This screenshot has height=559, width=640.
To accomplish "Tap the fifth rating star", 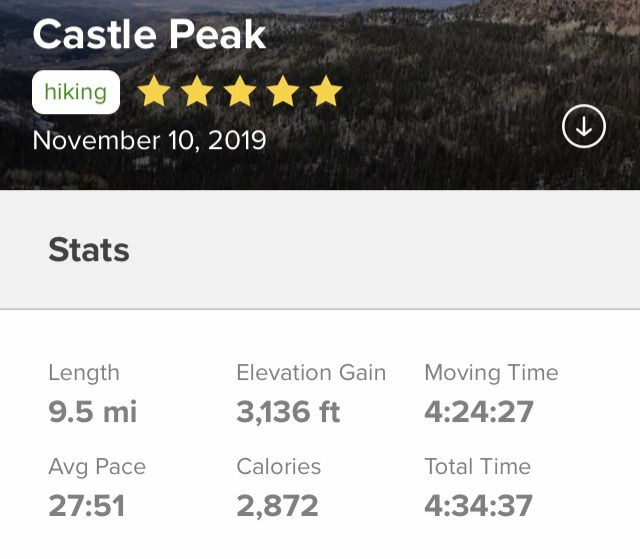I will (x=325, y=91).
